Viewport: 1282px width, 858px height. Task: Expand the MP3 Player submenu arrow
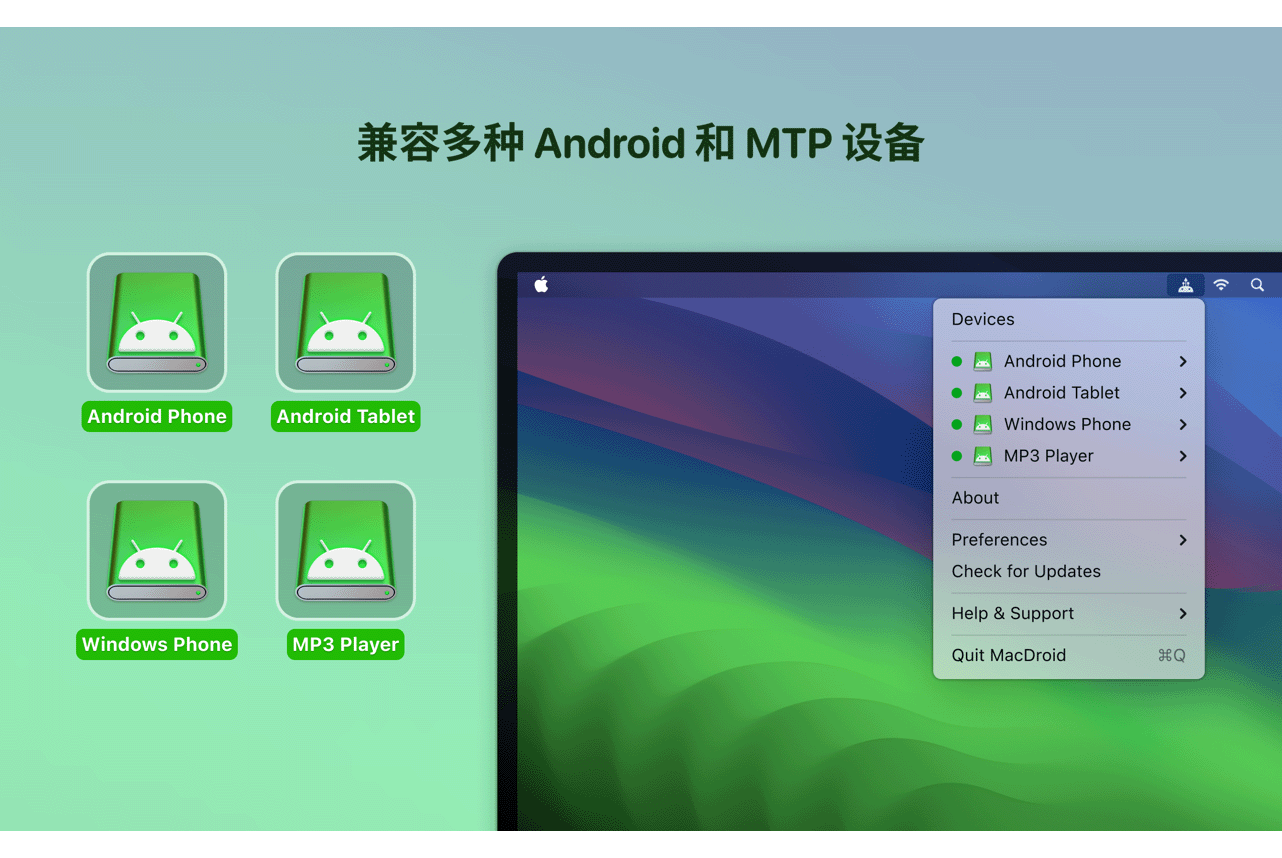pos(1183,456)
